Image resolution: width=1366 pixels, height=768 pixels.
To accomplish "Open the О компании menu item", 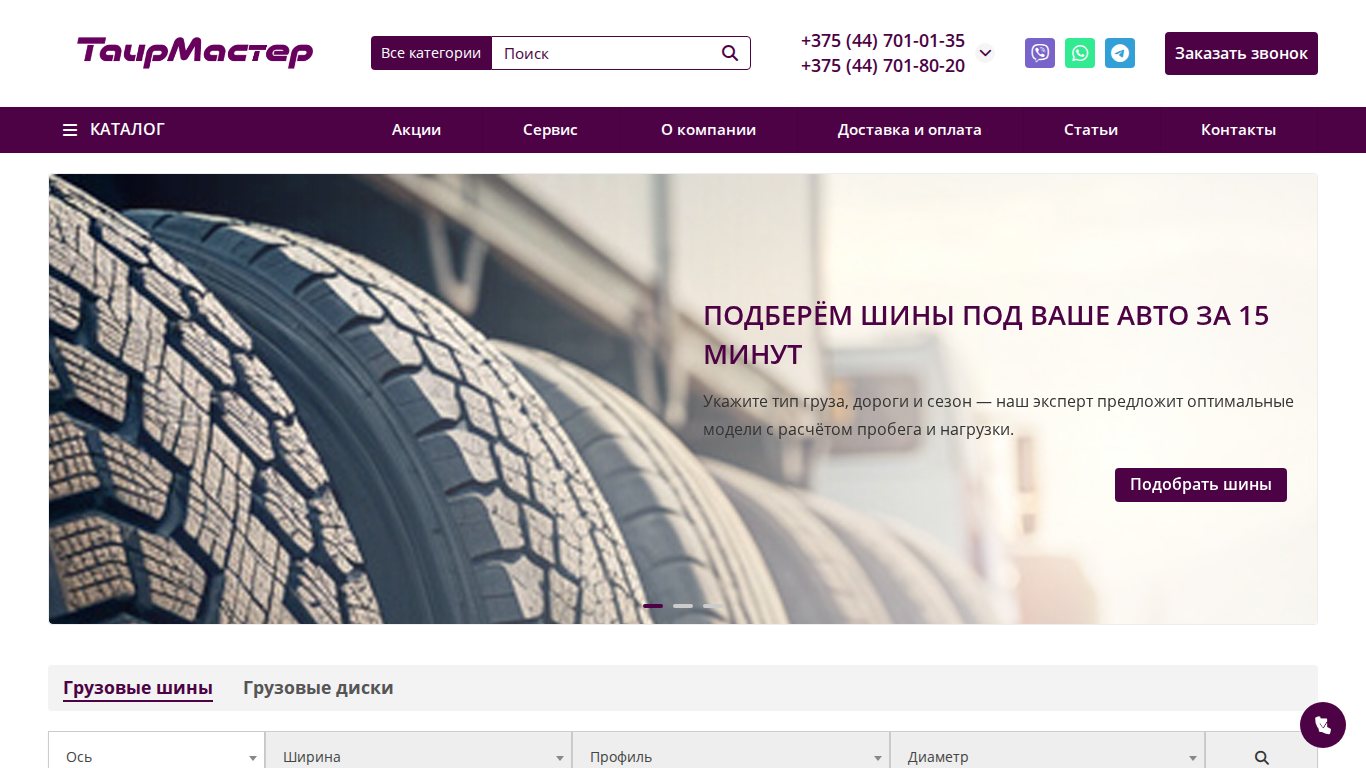I will [x=708, y=130].
